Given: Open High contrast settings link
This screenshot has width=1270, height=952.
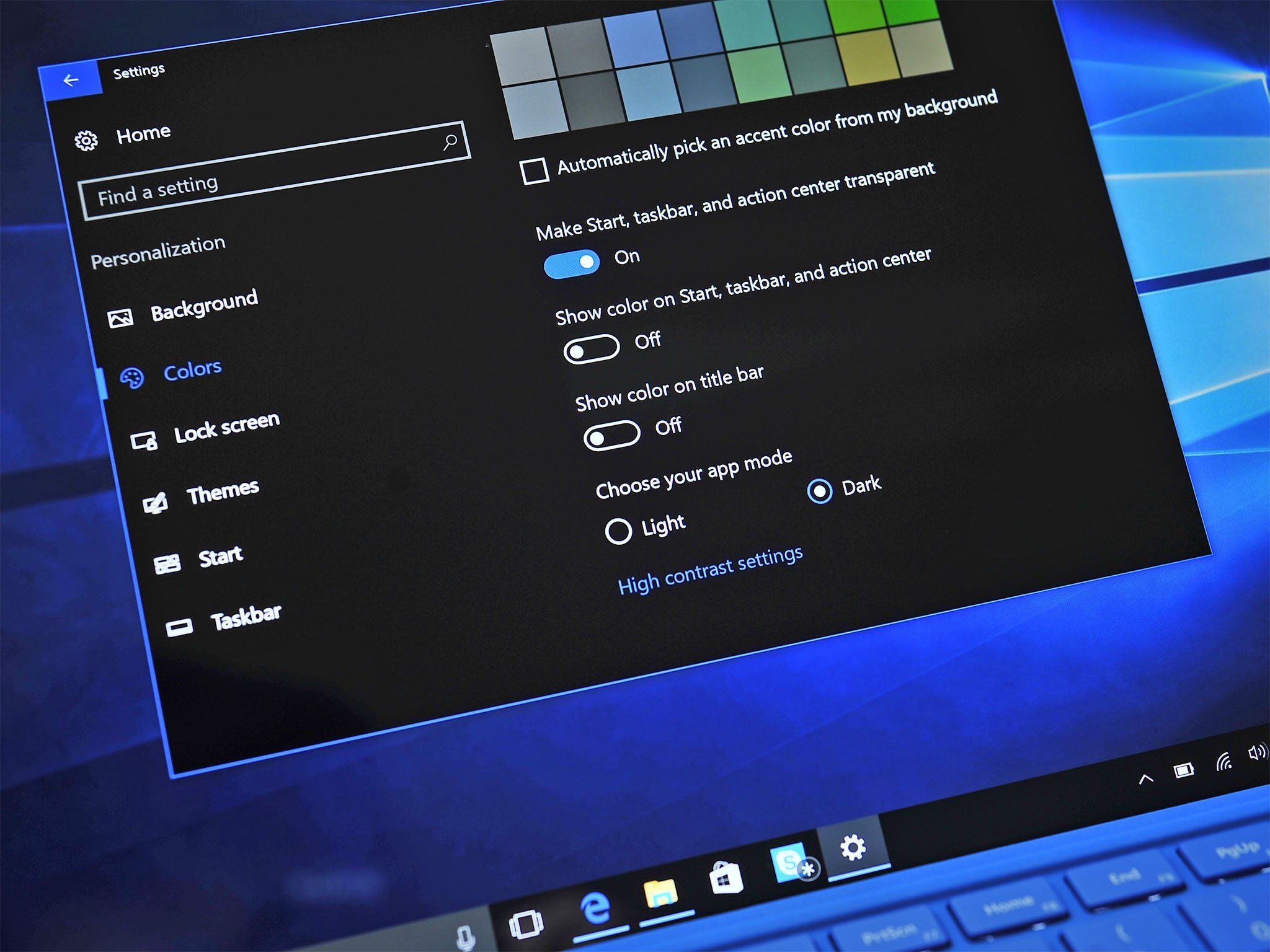Looking at the screenshot, I should pyautogui.click(x=710, y=569).
